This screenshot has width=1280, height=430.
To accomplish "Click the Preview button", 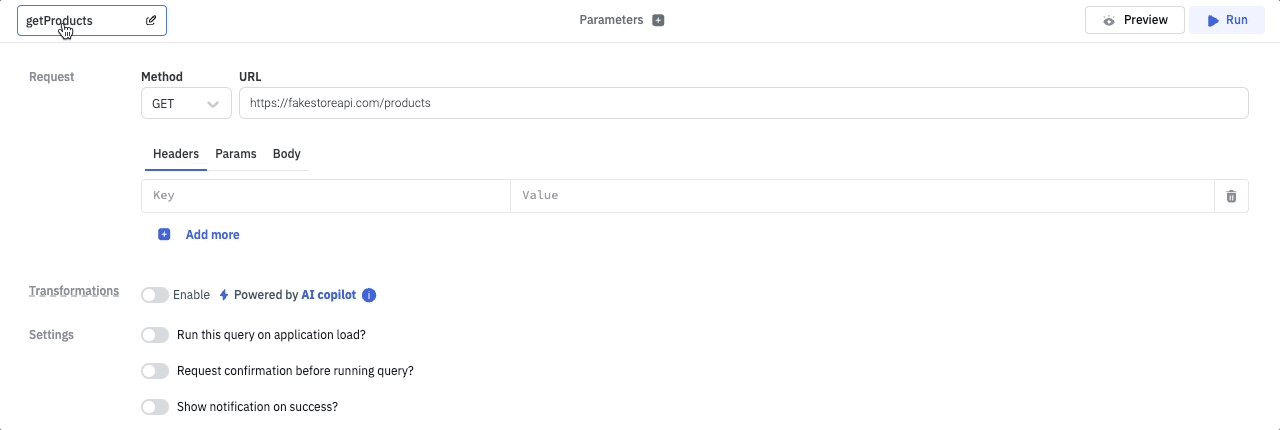I will tap(1135, 20).
